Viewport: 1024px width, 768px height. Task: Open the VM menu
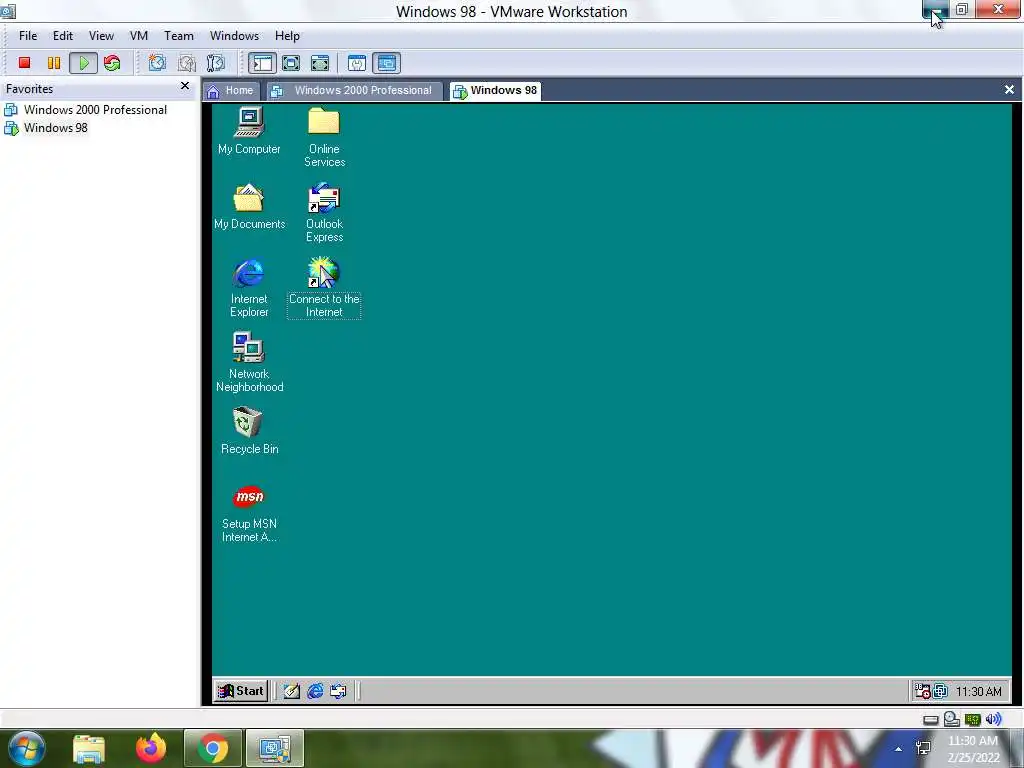[x=138, y=36]
